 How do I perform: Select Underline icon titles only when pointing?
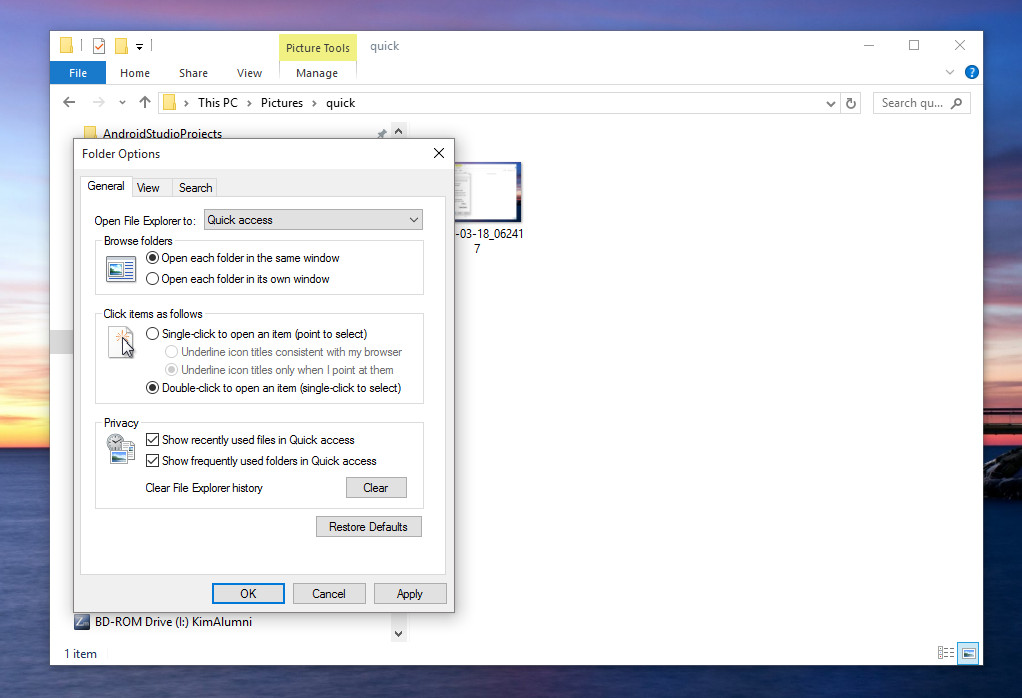point(280,370)
